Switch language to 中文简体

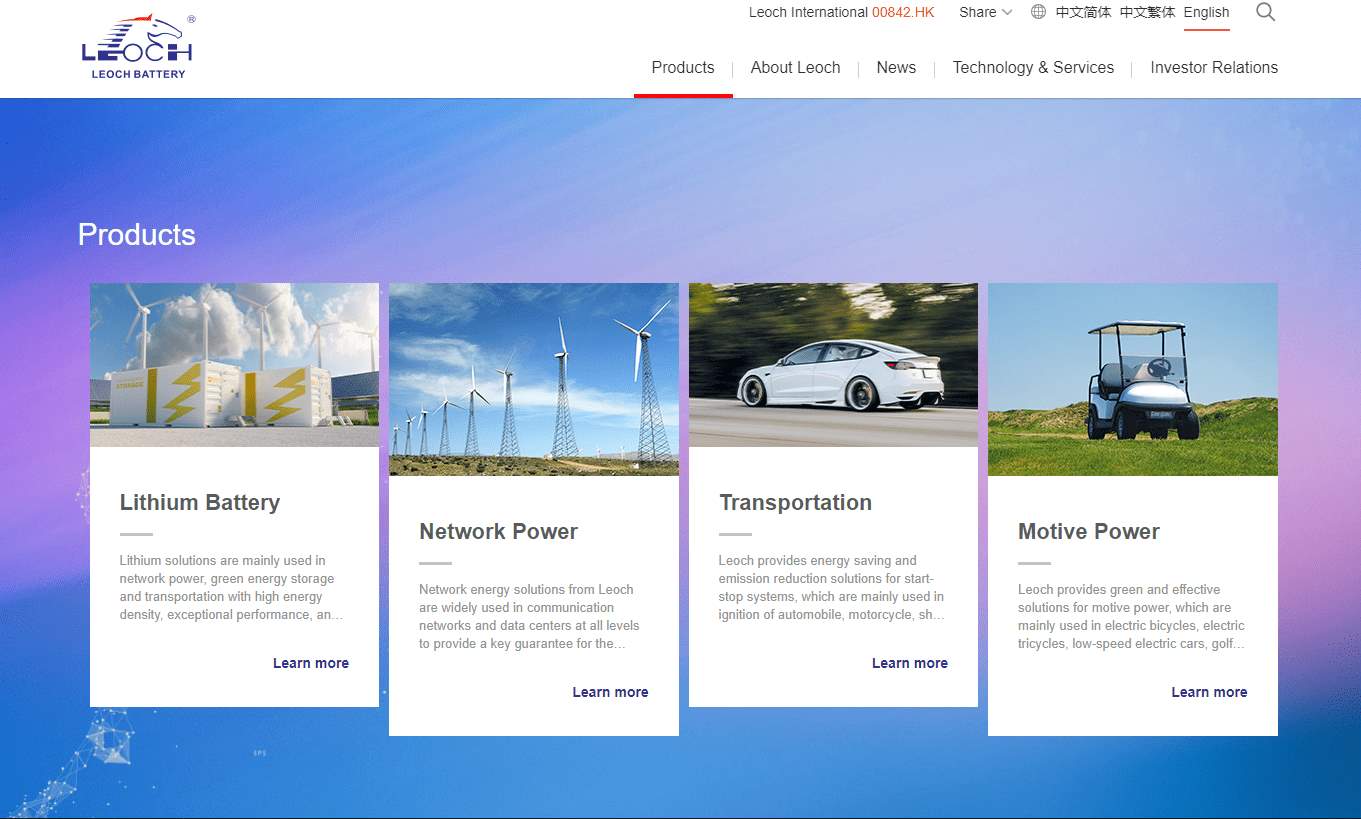tap(1084, 12)
